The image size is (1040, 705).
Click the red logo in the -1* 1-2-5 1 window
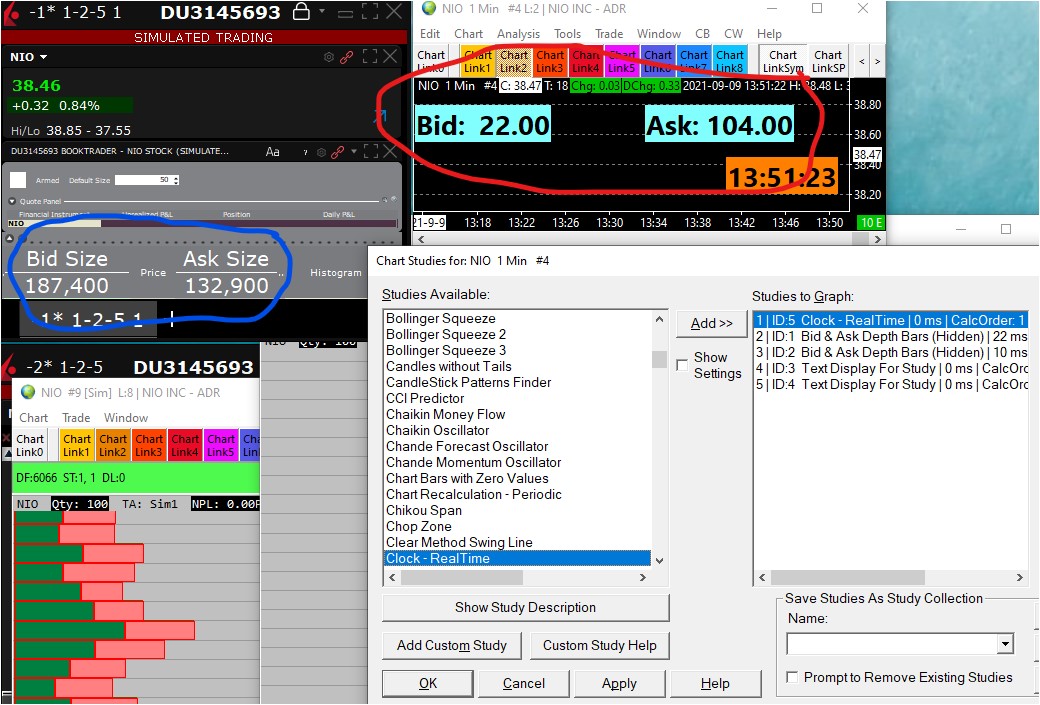coord(11,13)
